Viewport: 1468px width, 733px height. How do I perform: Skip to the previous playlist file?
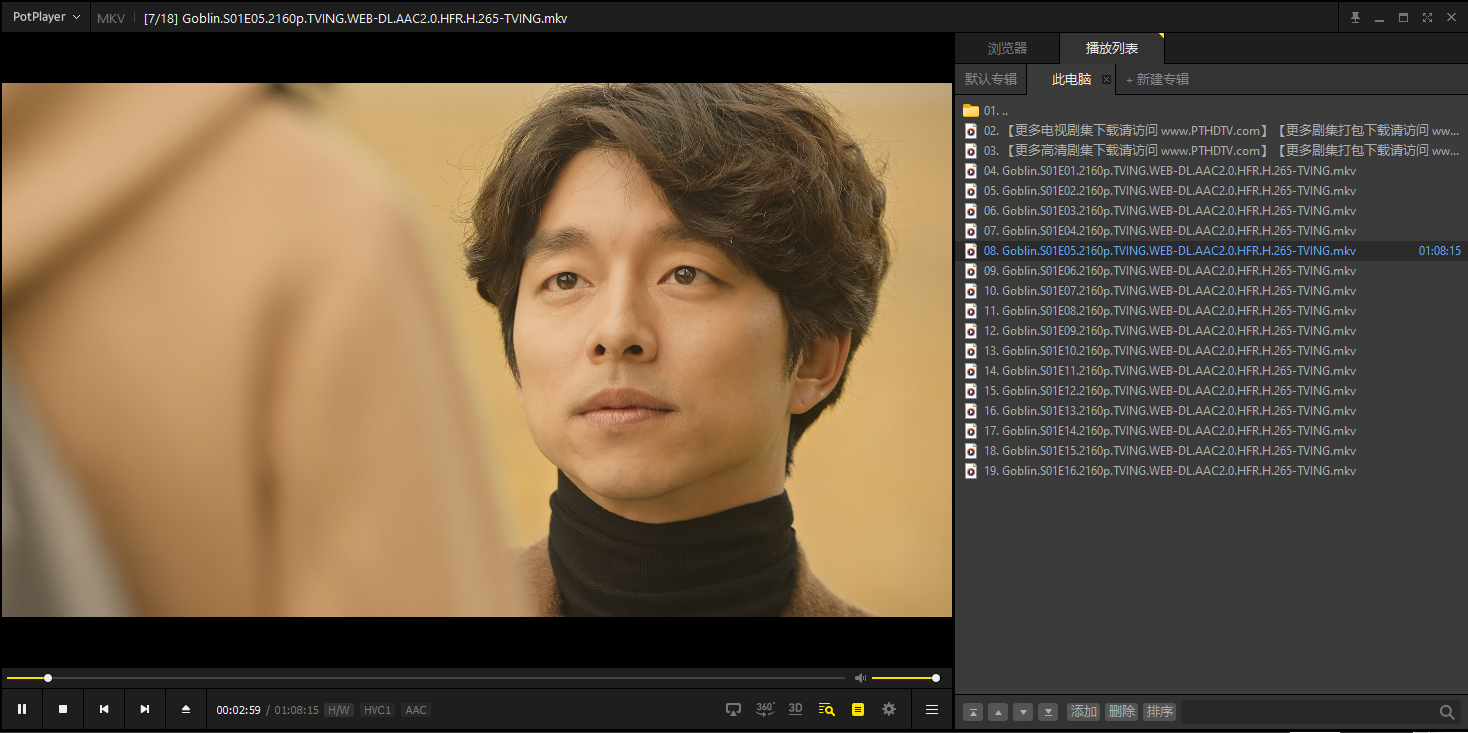[104, 709]
